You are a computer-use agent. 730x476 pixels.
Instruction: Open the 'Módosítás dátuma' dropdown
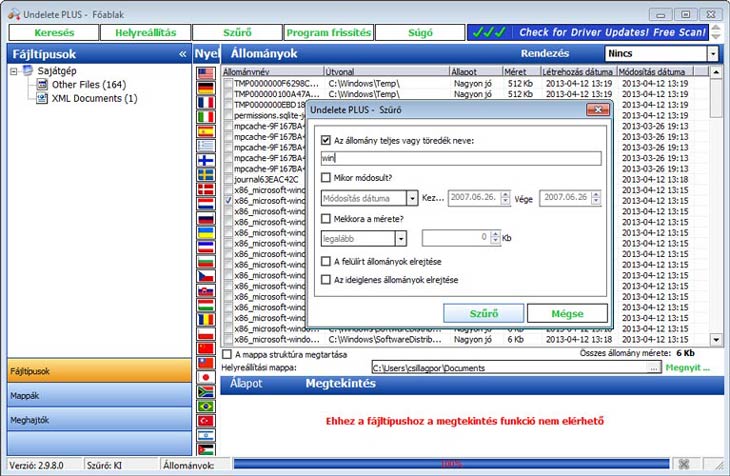(x=412, y=198)
